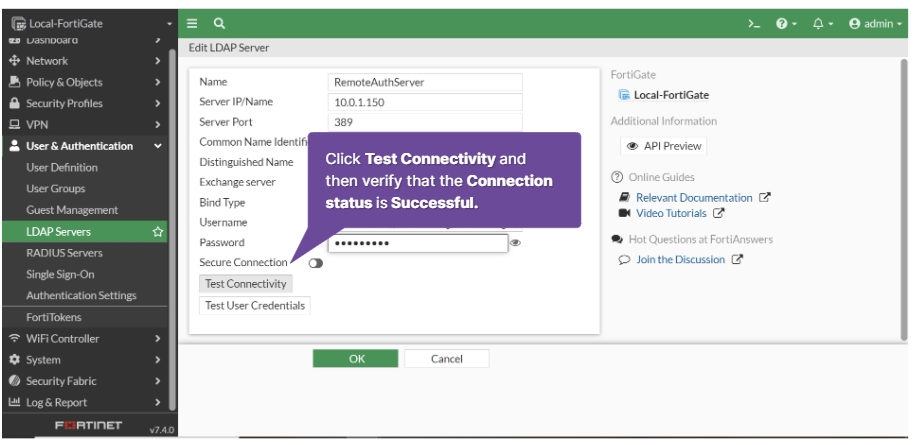Click the Join the Discussion chat icon

coord(624,260)
